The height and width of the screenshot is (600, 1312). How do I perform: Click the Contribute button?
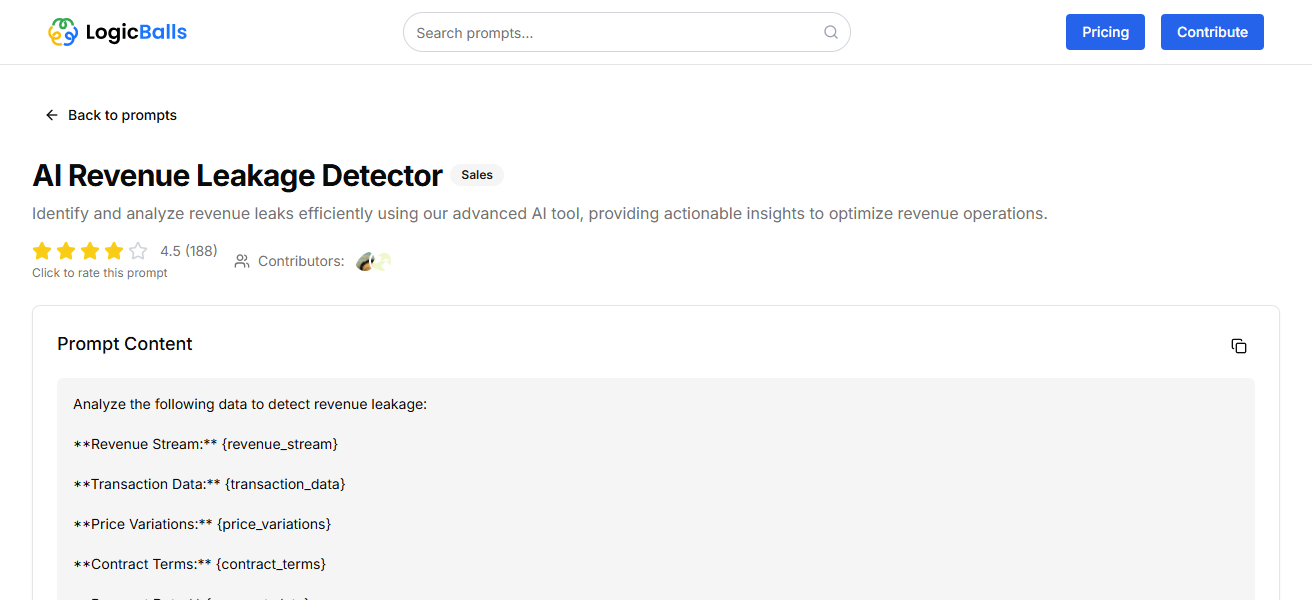tap(1212, 31)
